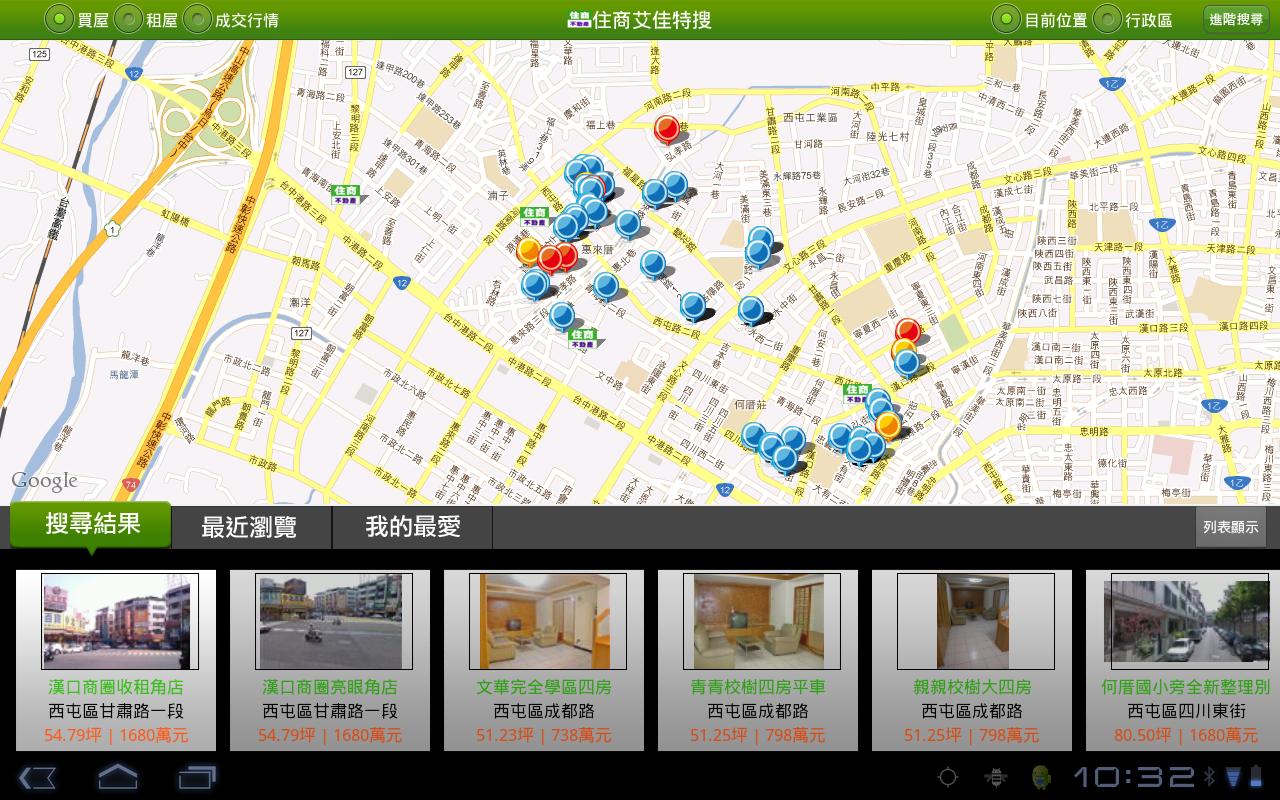Screen dimensions: 1280x800
Task: Switch to the 我的最愛 tab
Action: pos(412,527)
